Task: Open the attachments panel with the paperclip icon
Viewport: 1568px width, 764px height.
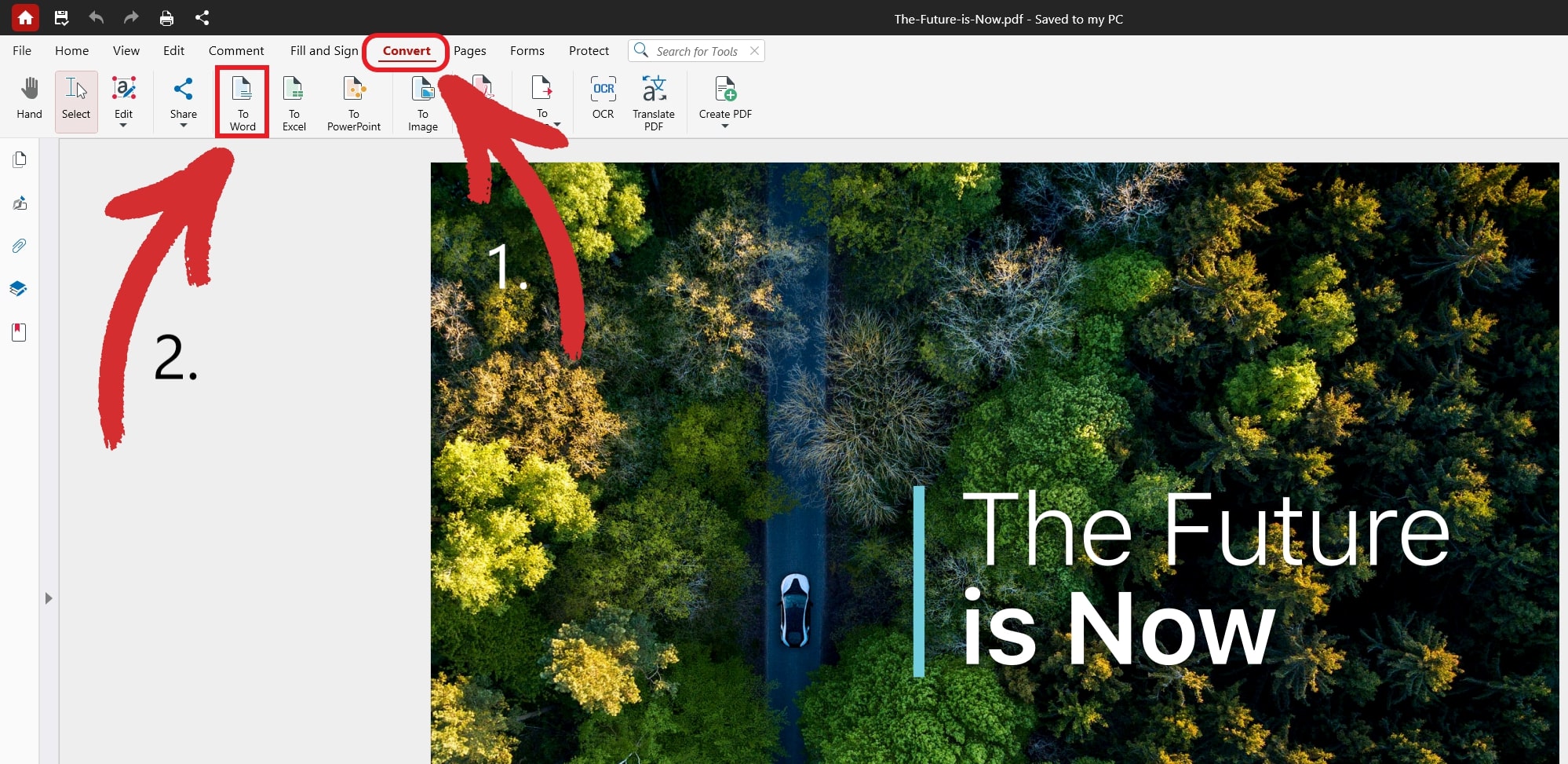Action: pos(19,246)
